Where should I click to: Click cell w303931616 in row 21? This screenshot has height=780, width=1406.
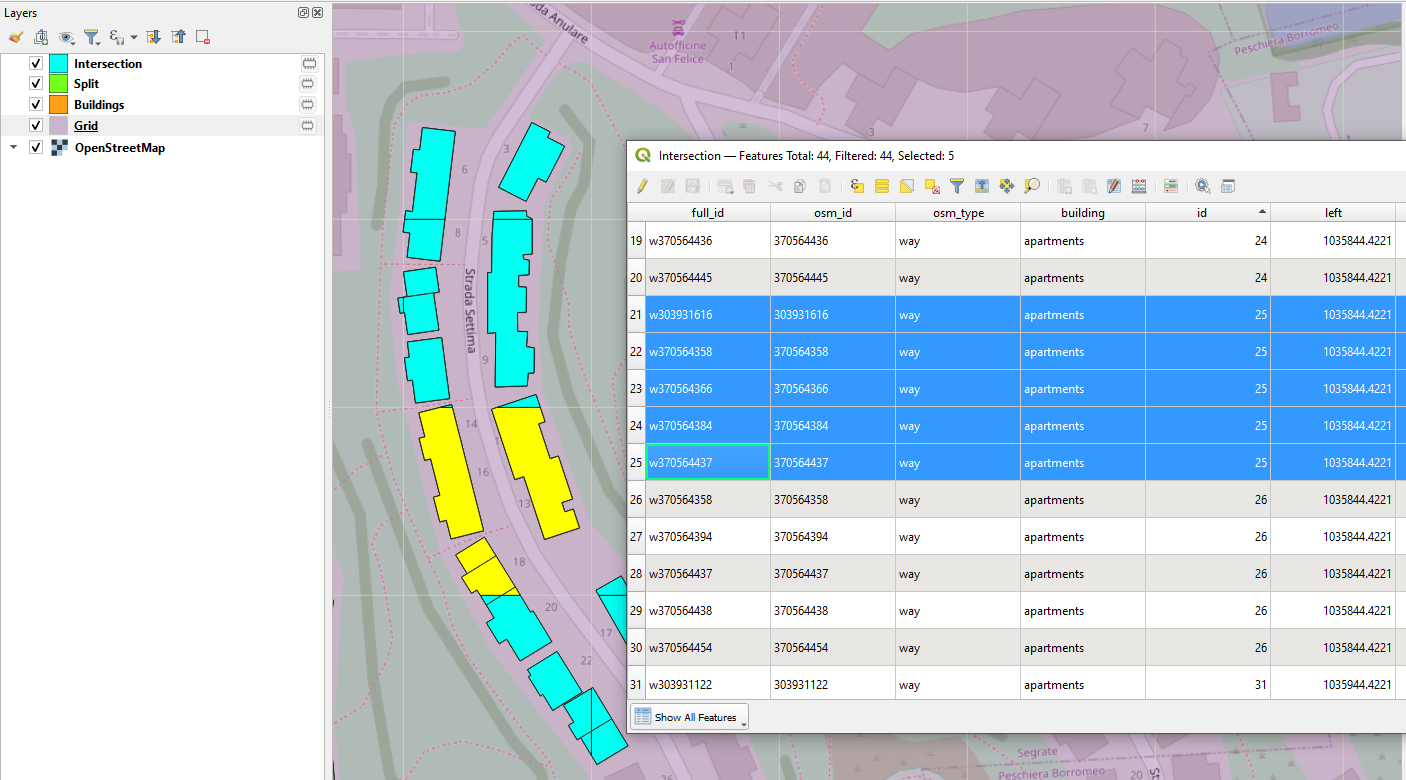[708, 315]
